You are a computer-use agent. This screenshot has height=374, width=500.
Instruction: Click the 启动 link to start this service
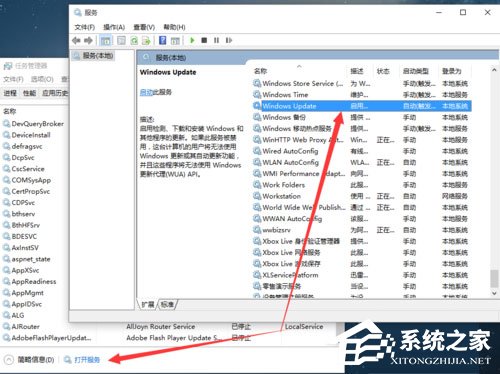(x=146, y=92)
